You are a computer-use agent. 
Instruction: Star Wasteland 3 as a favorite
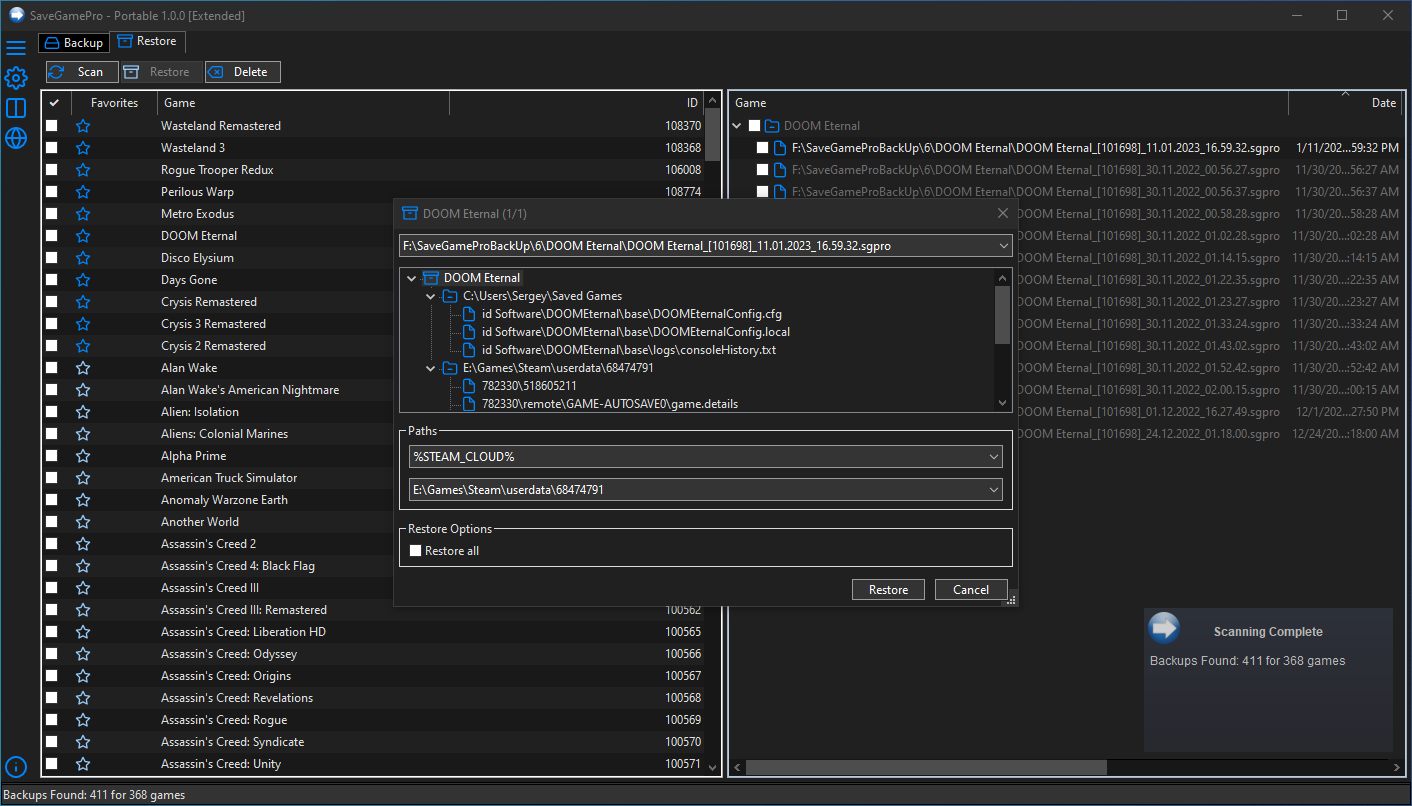[x=83, y=148]
